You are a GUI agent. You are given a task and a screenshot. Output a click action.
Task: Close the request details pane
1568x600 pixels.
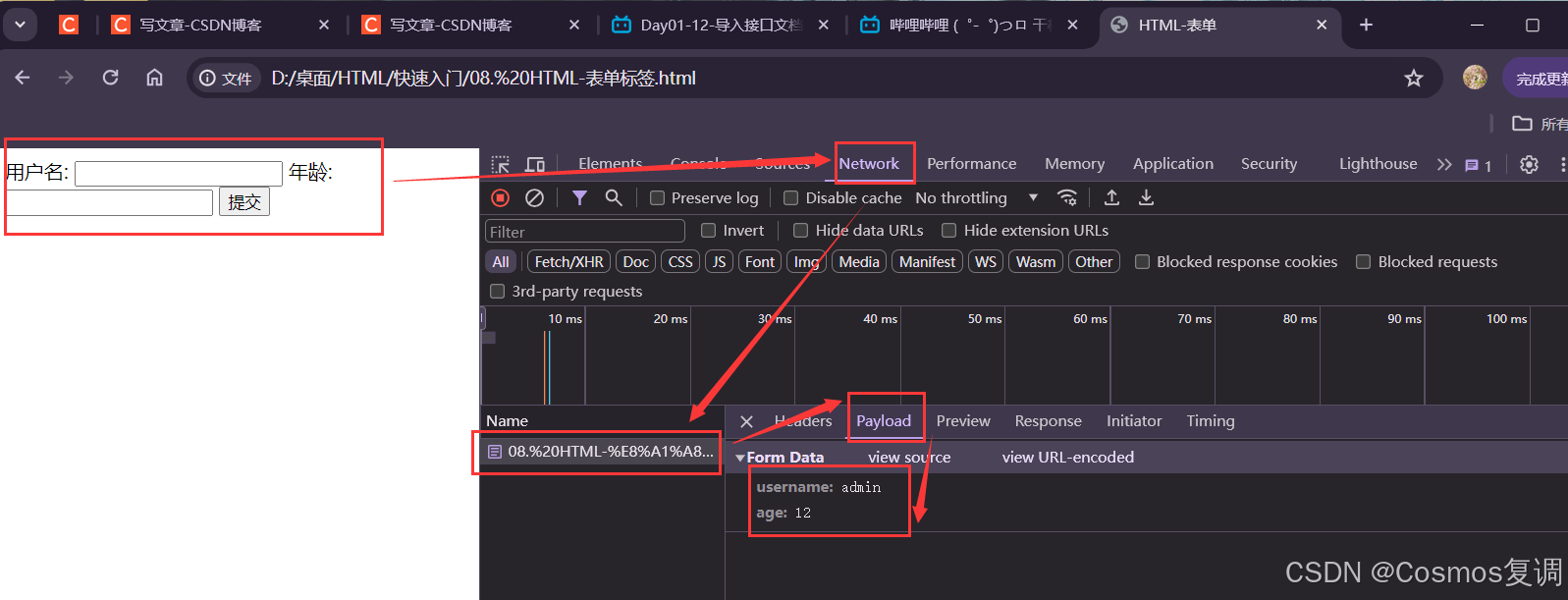click(746, 421)
